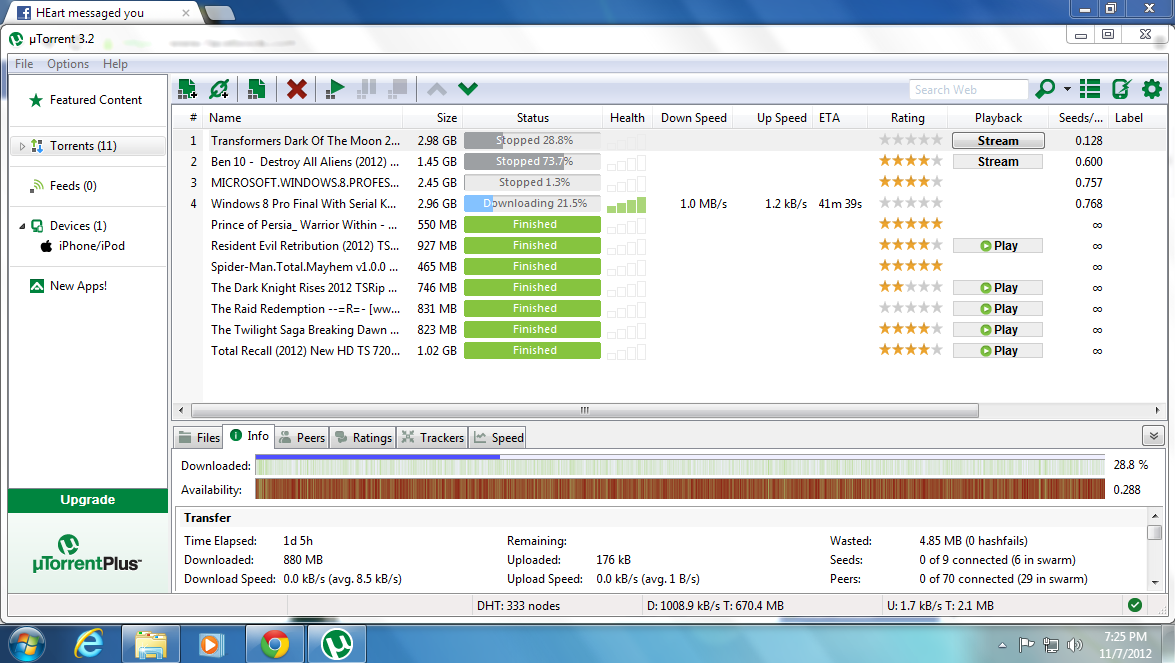Image resolution: width=1175 pixels, height=663 pixels.
Task: Play The Dark Knight Rises torrent
Action: click(x=998, y=288)
